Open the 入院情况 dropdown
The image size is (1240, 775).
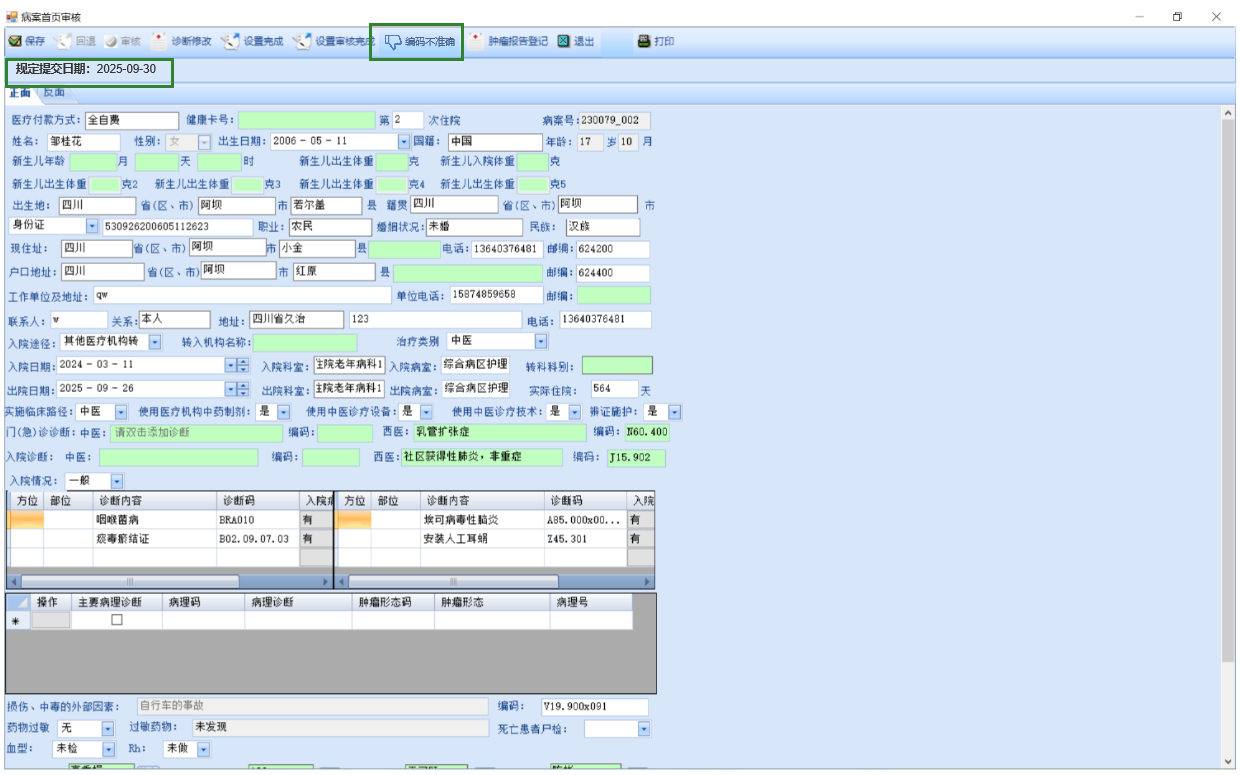pyautogui.click(x=117, y=481)
